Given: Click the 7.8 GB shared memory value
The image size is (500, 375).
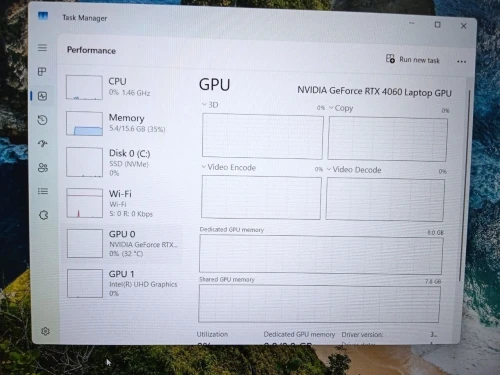Looking at the screenshot, I should [x=433, y=281].
